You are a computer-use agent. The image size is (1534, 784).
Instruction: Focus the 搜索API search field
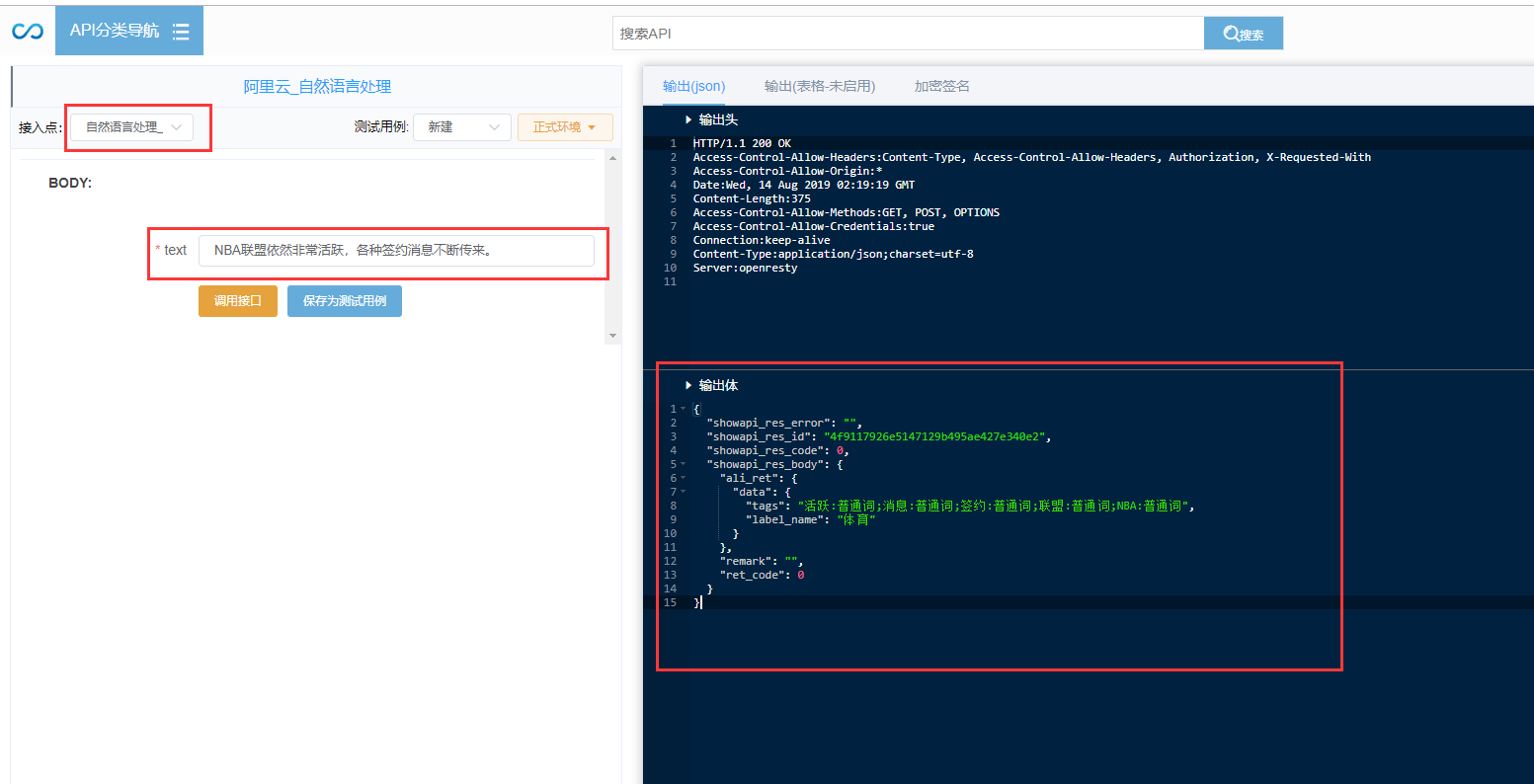pyautogui.click(x=908, y=34)
